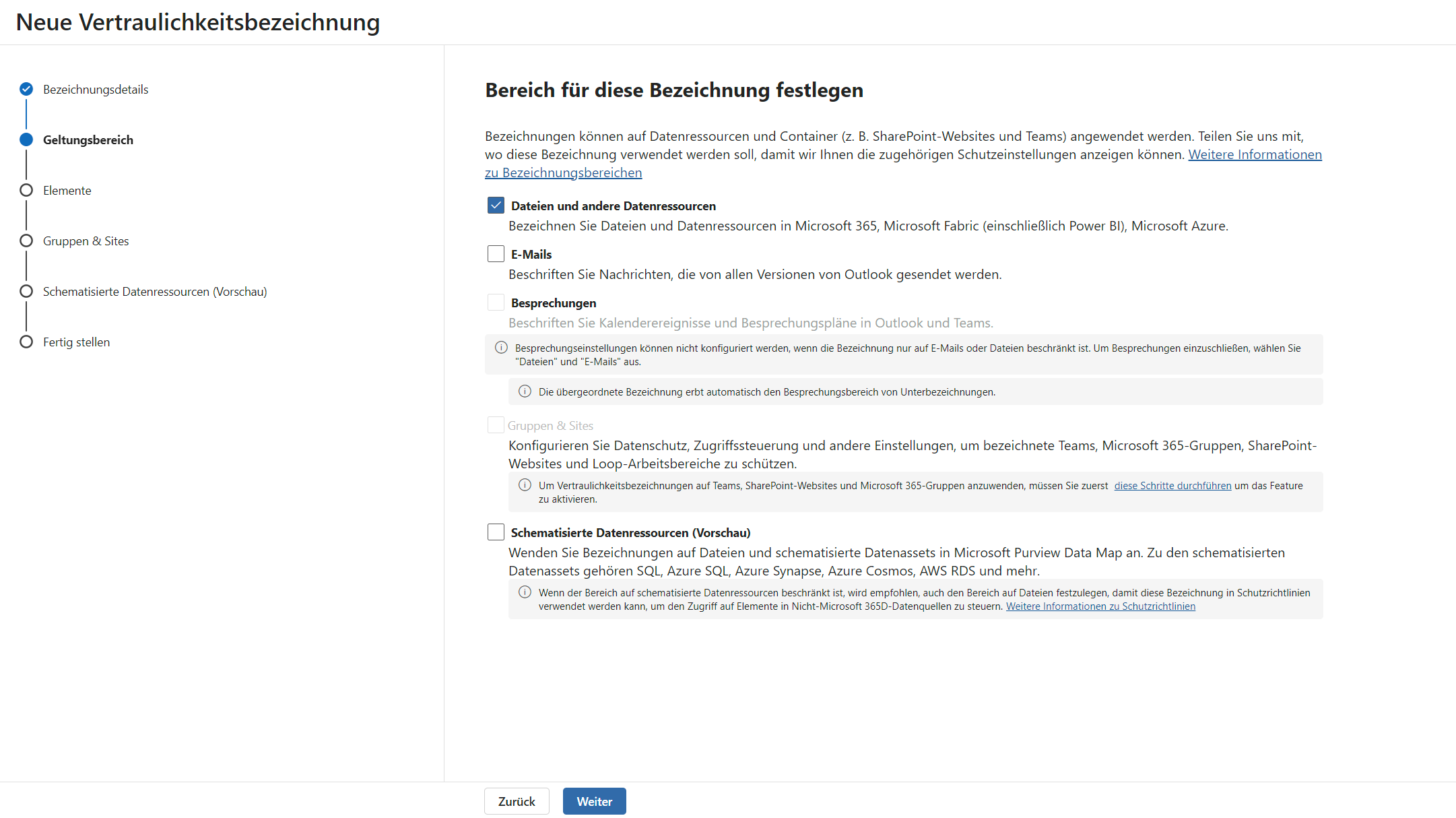This screenshot has width=1456, height=818.
Task: Toggle the Besprechungen checkbox
Action: 496,303
